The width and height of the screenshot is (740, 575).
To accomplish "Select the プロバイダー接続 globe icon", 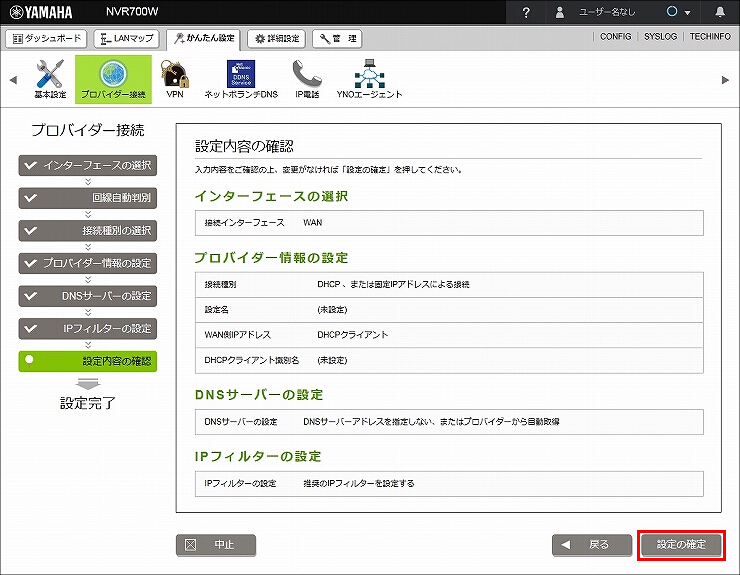I will pyautogui.click(x=113, y=79).
